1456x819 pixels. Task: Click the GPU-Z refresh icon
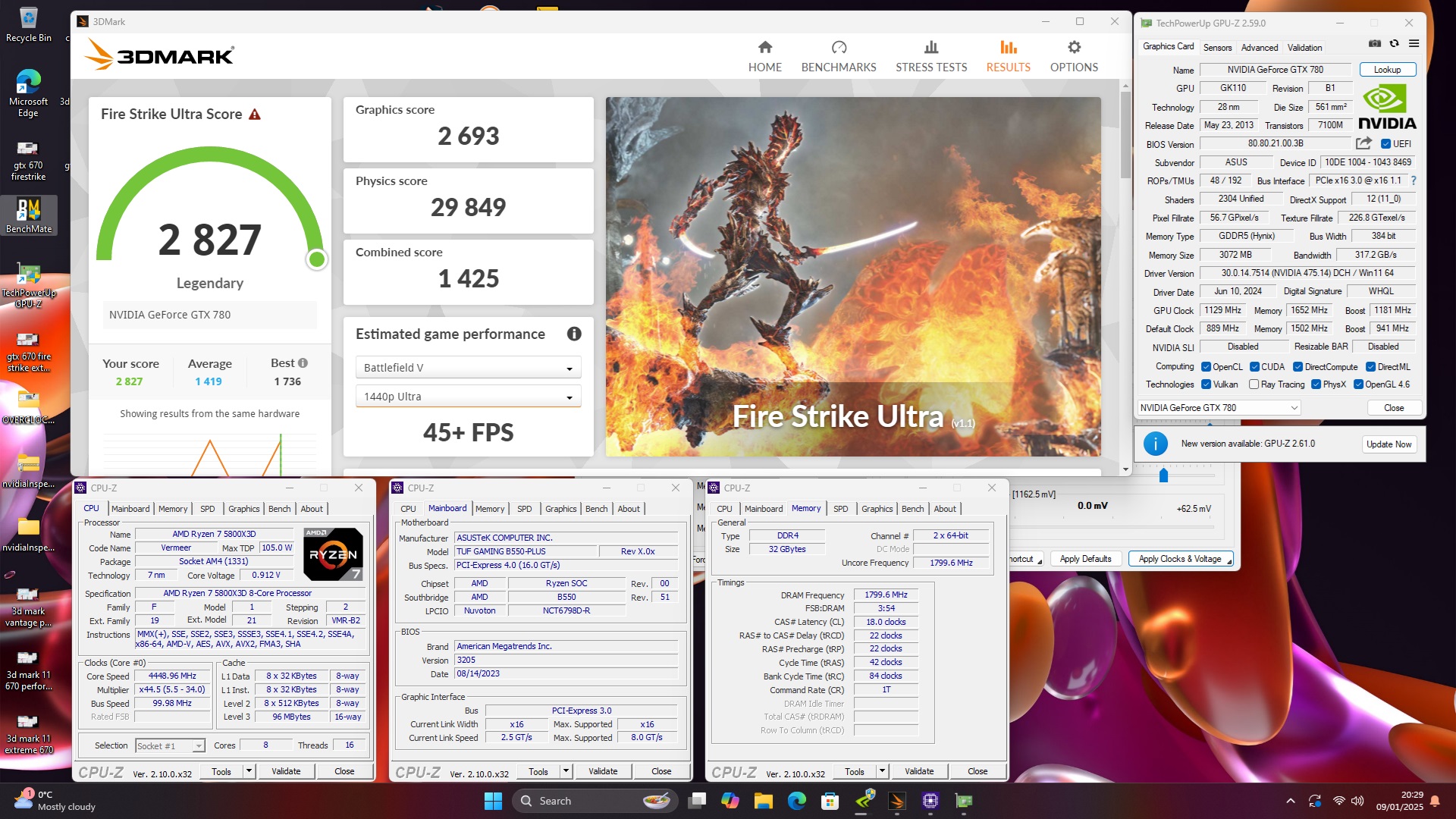[1394, 44]
